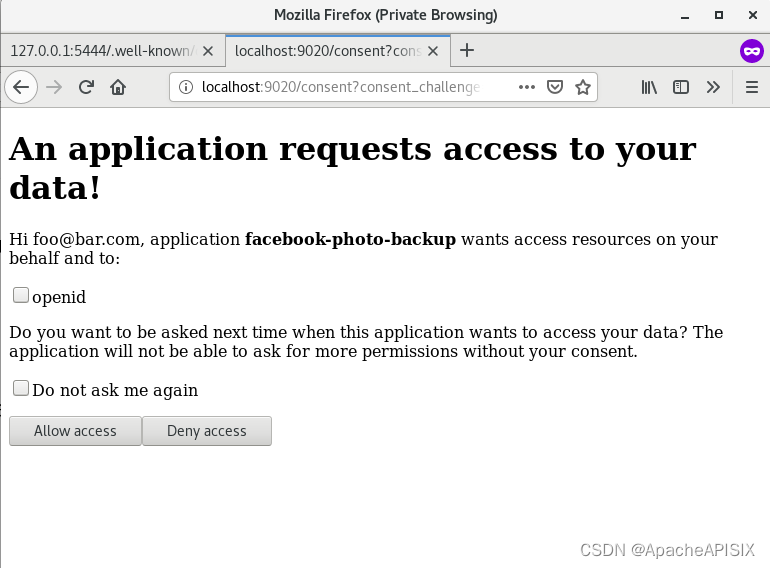The height and width of the screenshot is (568, 770).
Task: Go to the Firefox home page
Action: [118, 87]
